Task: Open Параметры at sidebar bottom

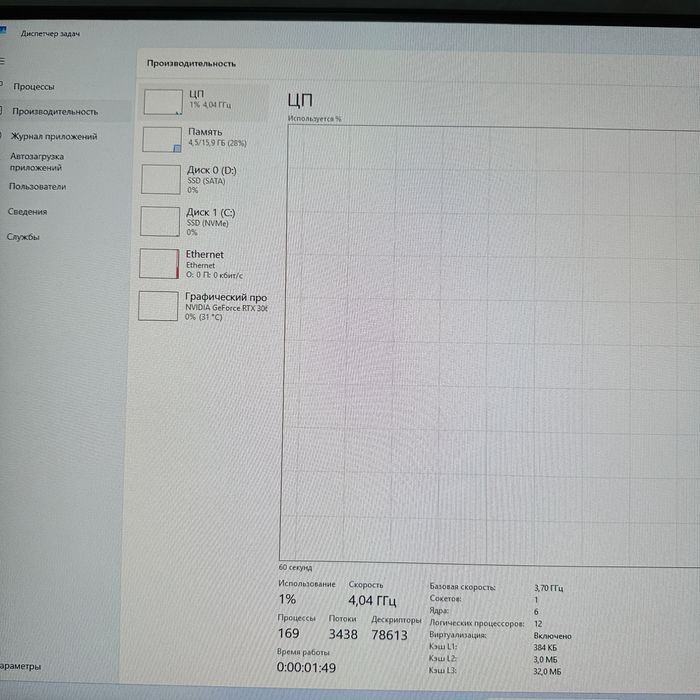Action: click(x=21, y=666)
